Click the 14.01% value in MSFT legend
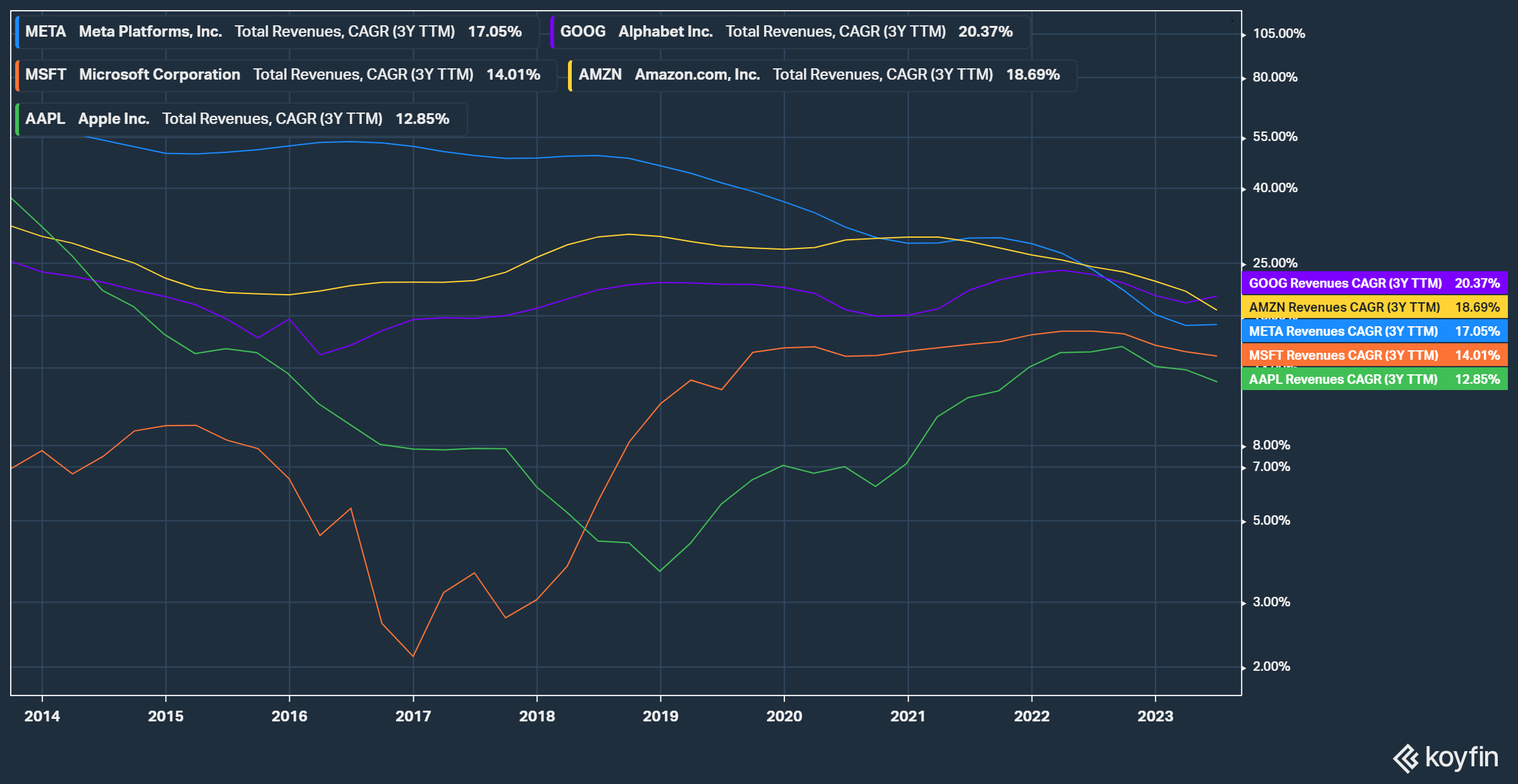Screen dimensions: 1518x784 [x=513, y=75]
